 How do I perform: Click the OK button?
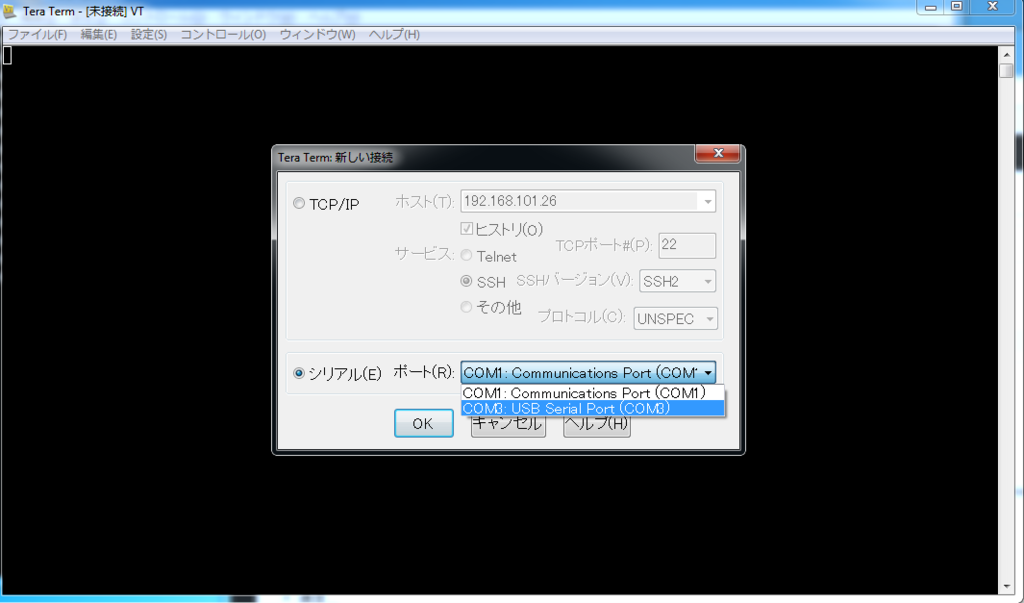coord(423,423)
